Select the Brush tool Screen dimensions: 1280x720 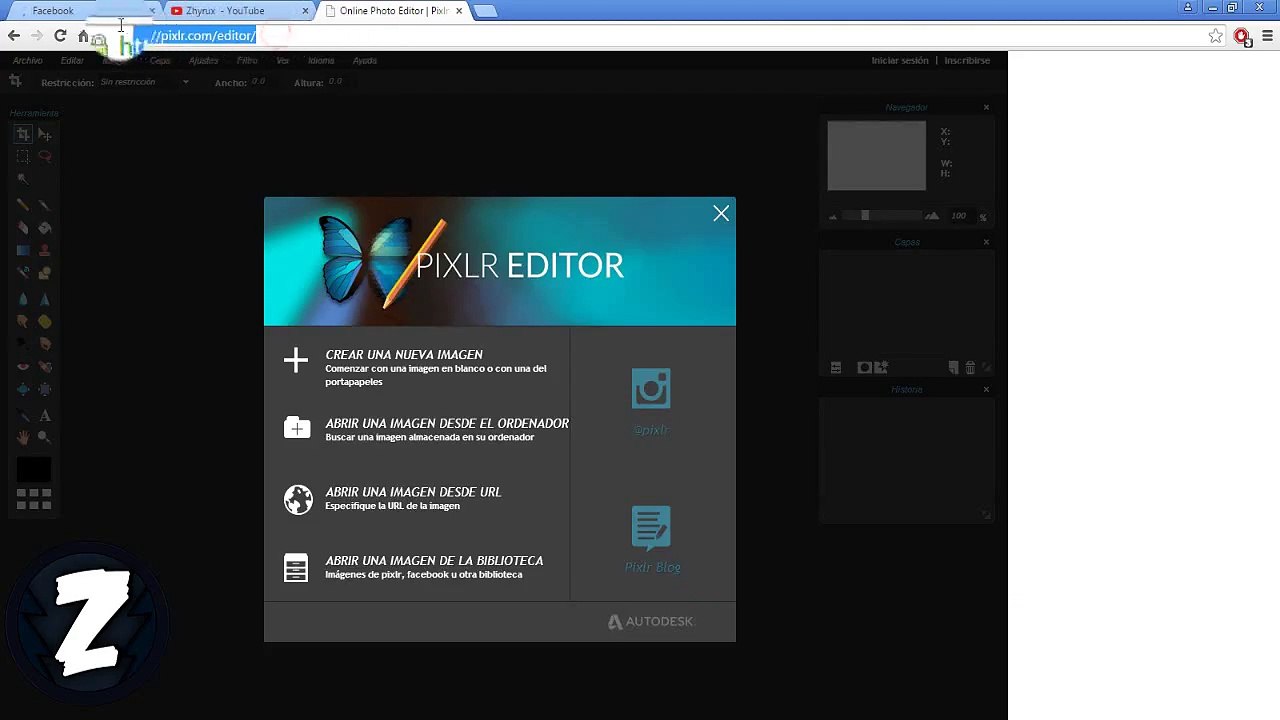click(x=45, y=205)
